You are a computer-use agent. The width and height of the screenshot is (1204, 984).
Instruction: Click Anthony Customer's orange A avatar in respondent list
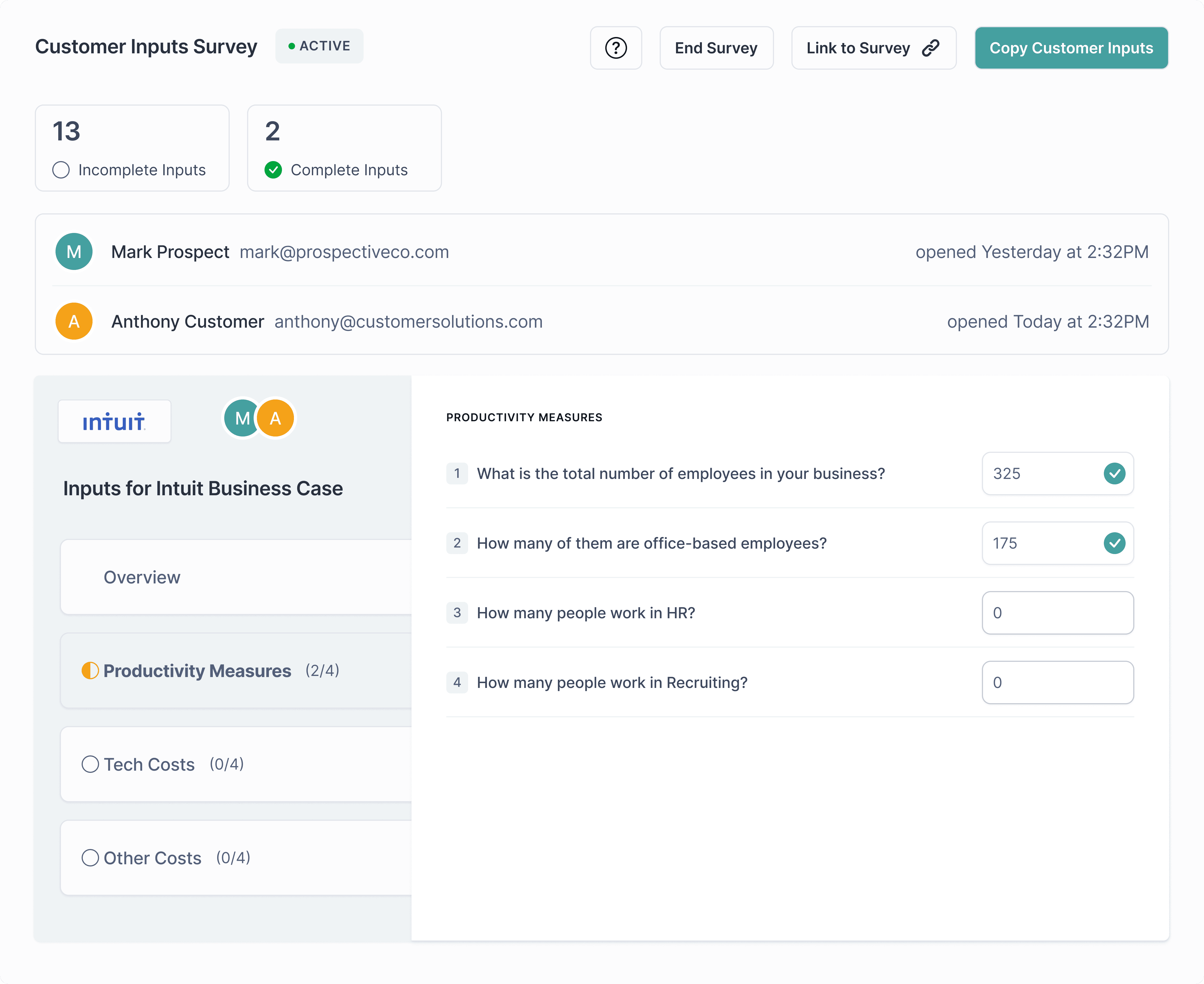click(x=74, y=321)
